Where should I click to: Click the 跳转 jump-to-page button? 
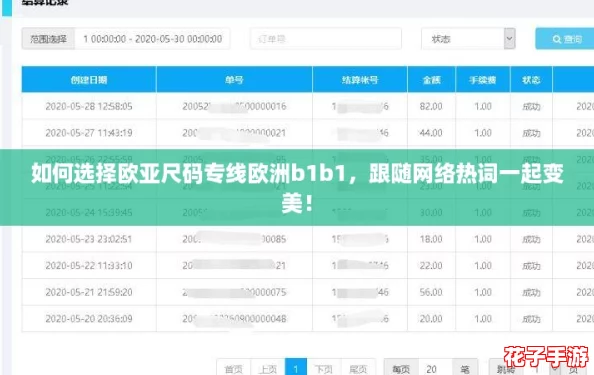coord(506,368)
